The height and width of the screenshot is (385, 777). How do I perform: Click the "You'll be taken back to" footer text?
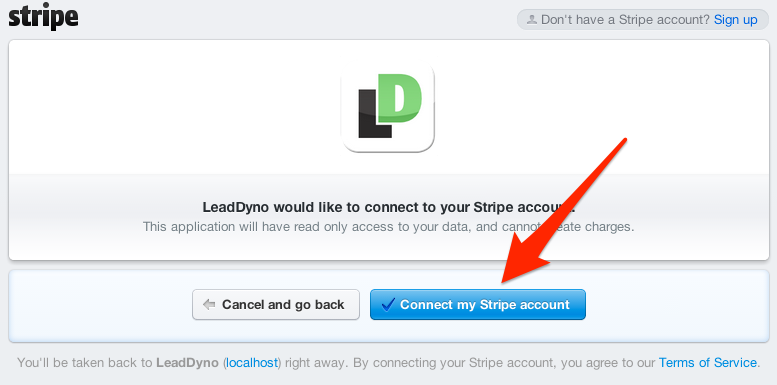[x=85, y=363]
